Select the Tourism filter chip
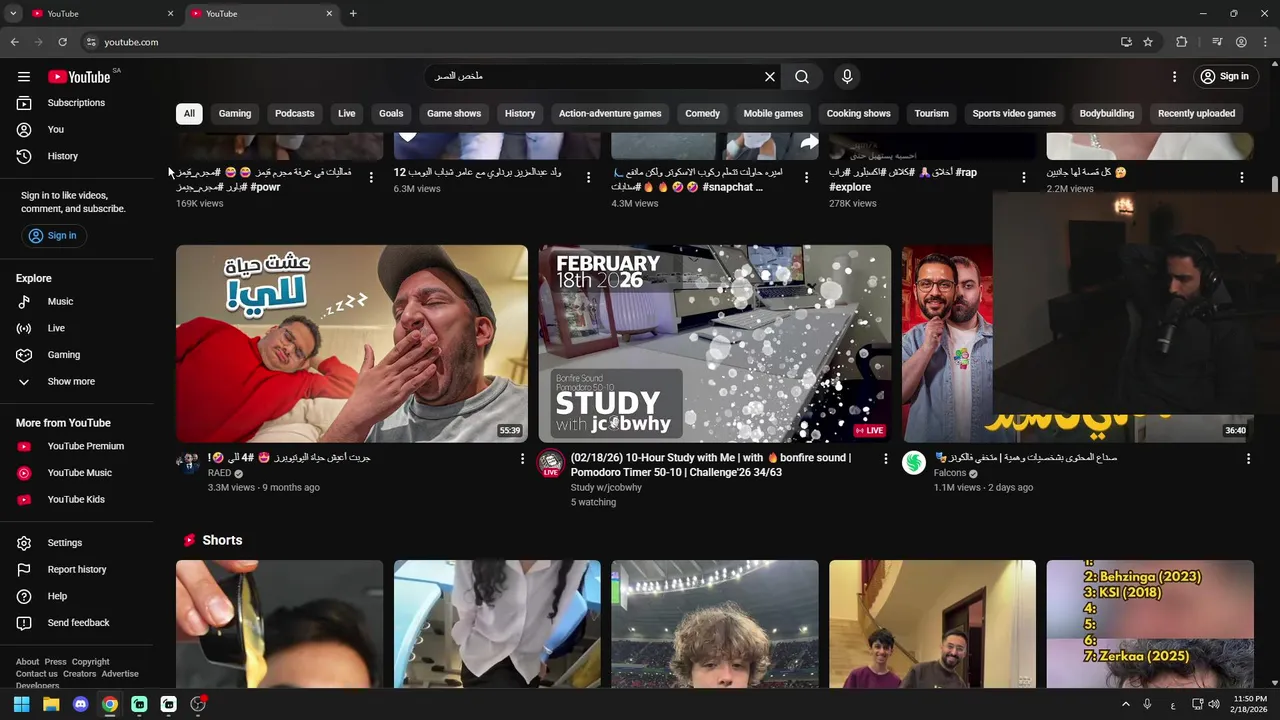 coord(931,114)
